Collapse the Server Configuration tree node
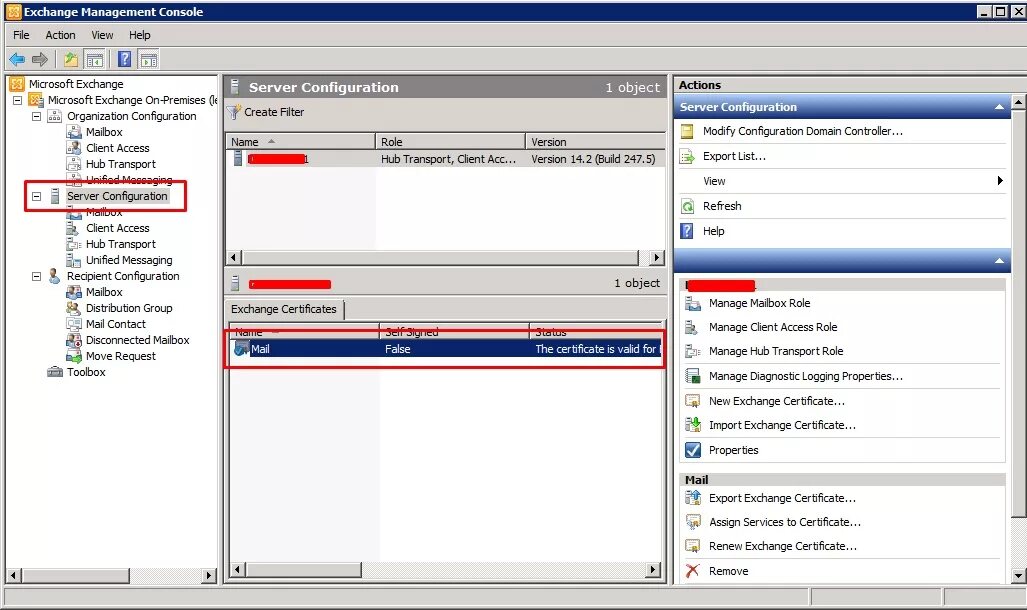This screenshot has height=610, width=1027. coord(37,197)
